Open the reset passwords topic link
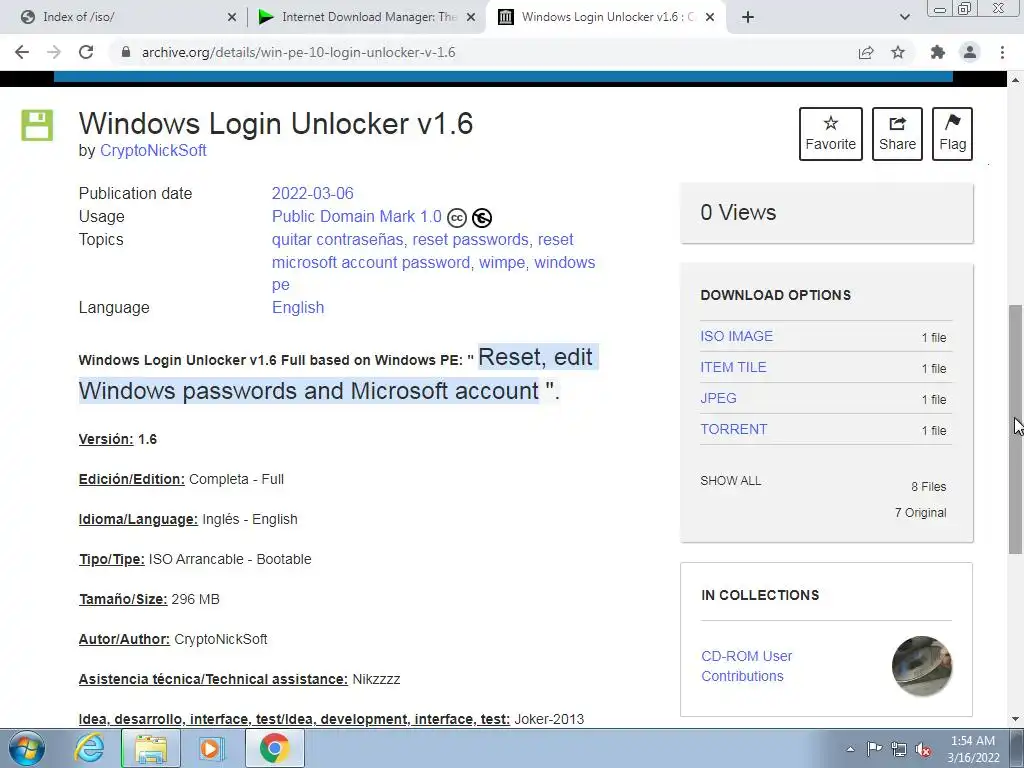 click(470, 240)
